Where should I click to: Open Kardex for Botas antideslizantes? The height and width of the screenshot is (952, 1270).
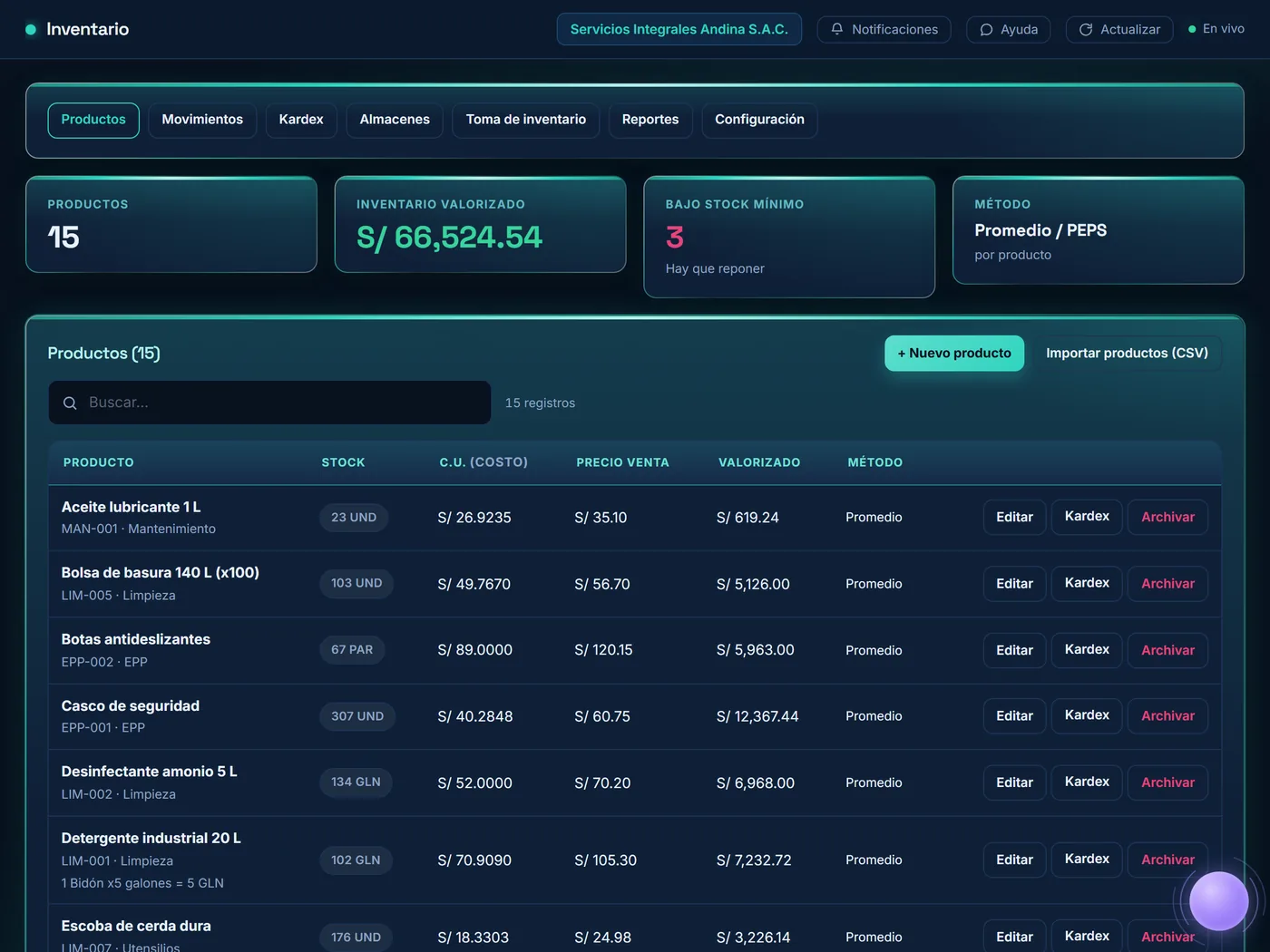[x=1087, y=650]
